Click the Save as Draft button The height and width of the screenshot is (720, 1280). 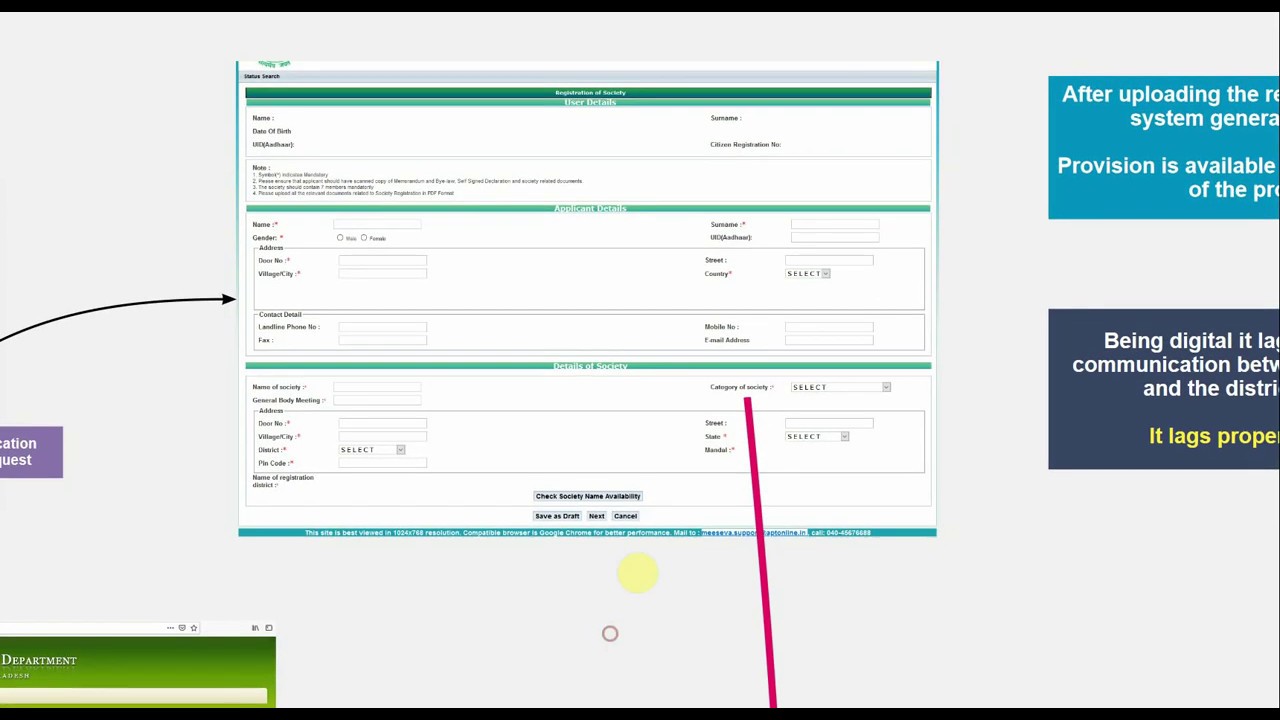pos(557,516)
